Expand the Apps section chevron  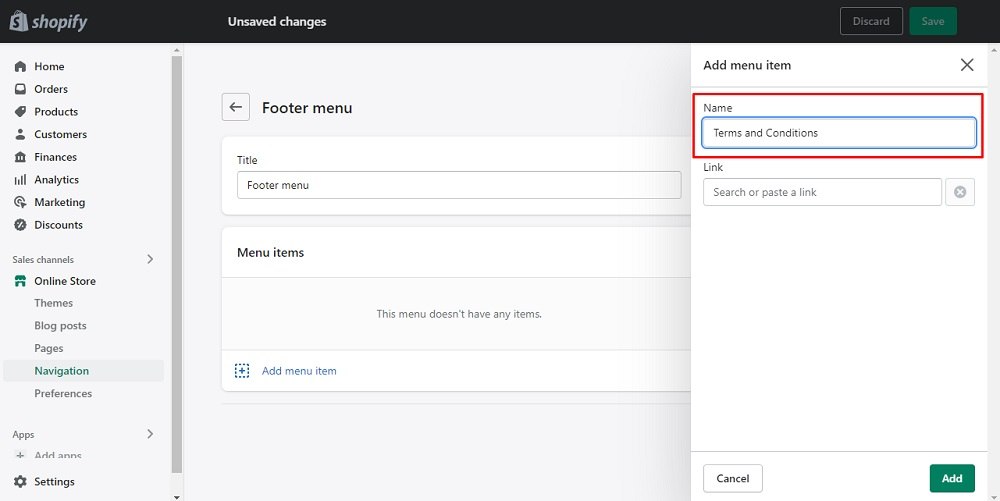151,434
